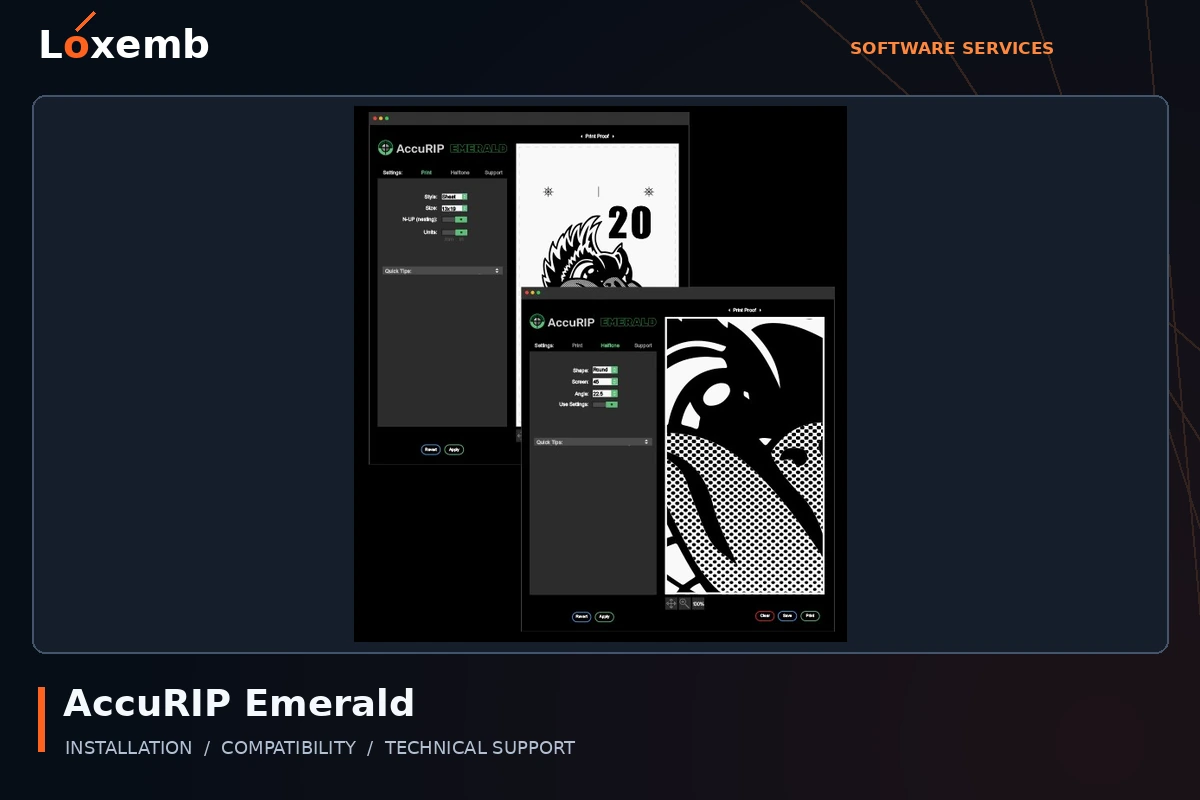Screen dimensions: 1200x800
Task: Click the AccuRIP target logo in front window
Action: [x=538, y=322]
